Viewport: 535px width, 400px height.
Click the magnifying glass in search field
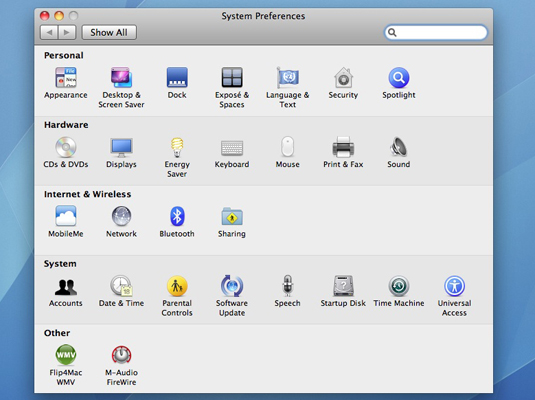(392, 32)
